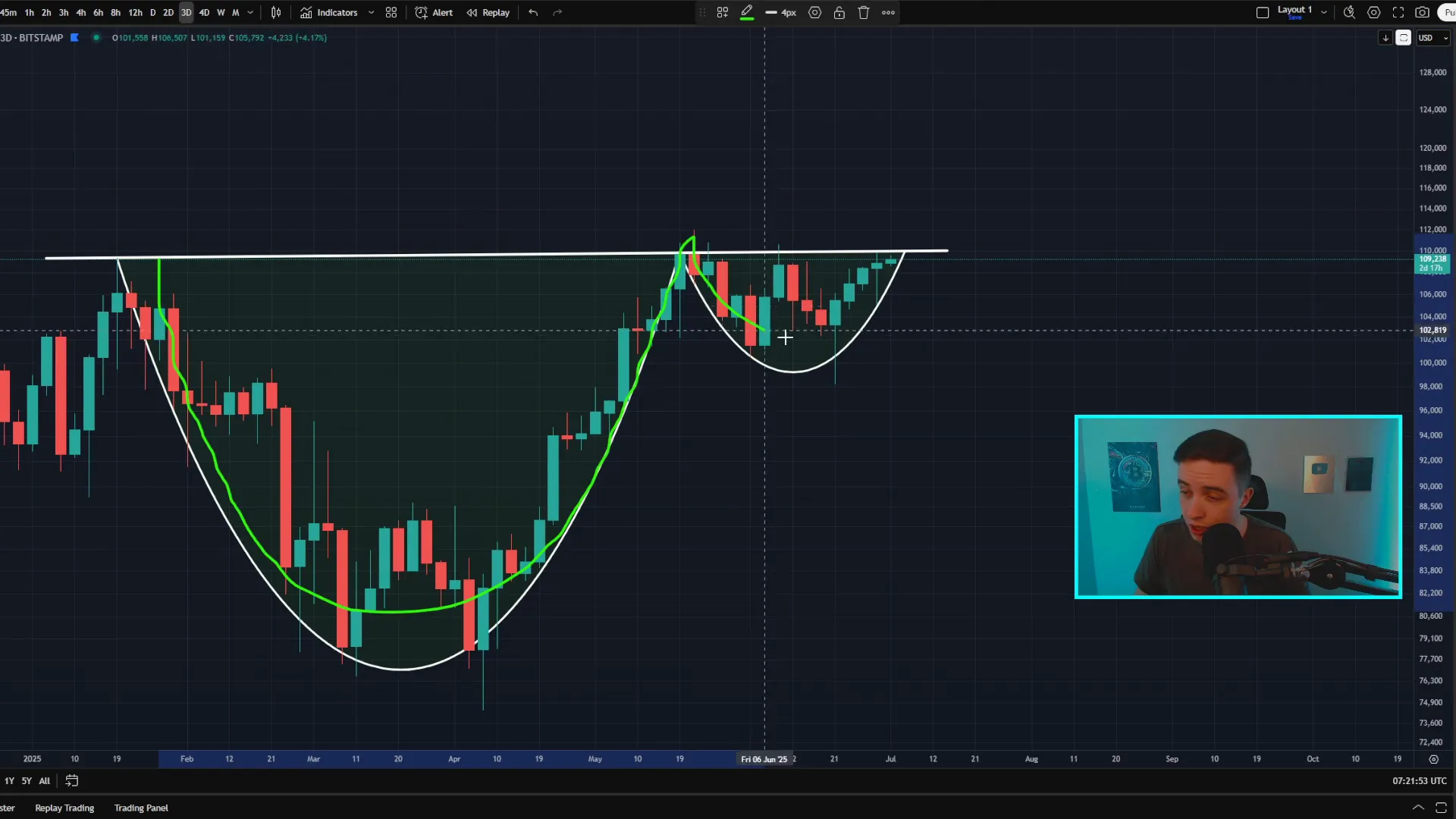Click the green market status dot
The image size is (1456, 819).
pos(96,37)
